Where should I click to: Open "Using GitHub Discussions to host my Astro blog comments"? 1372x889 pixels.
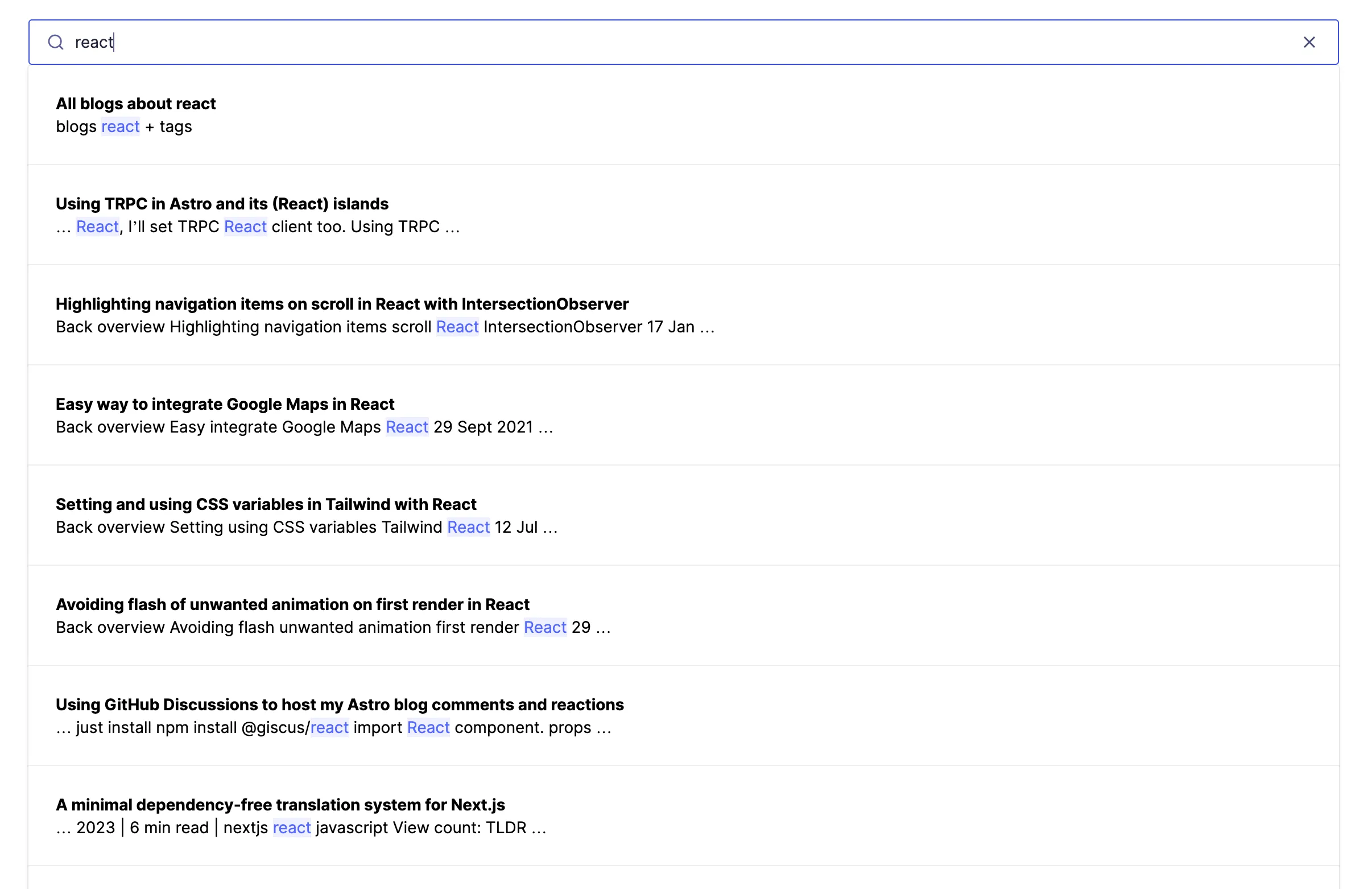[x=339, y=705]
